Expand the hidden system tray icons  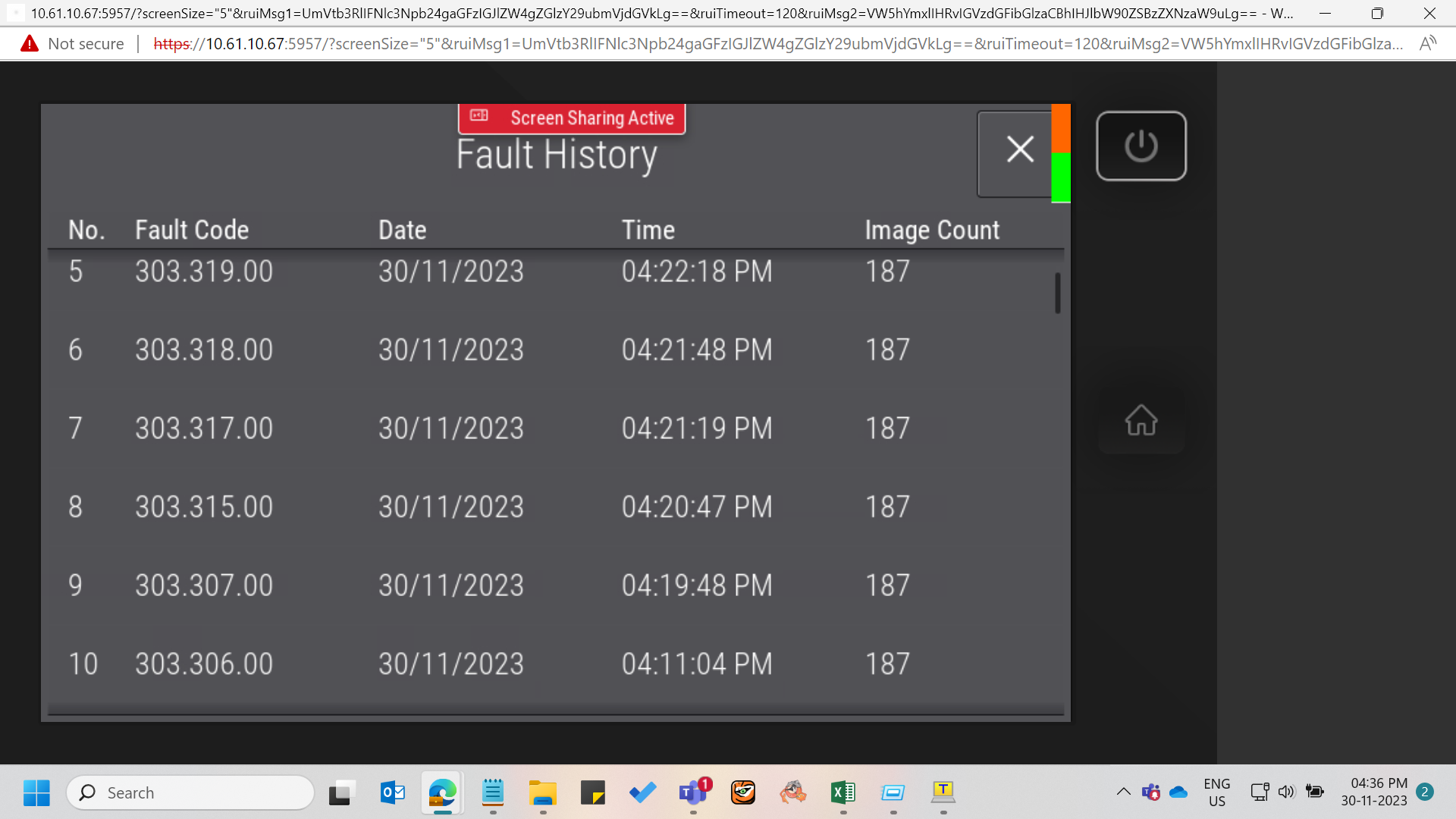1123,792
